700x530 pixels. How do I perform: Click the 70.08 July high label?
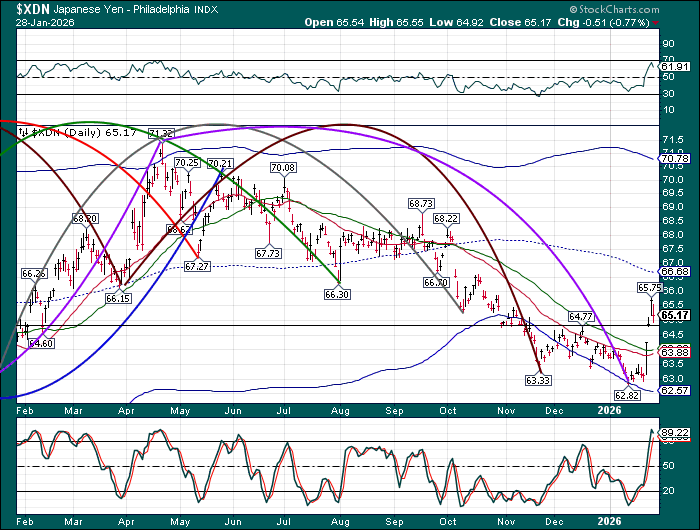283,168
